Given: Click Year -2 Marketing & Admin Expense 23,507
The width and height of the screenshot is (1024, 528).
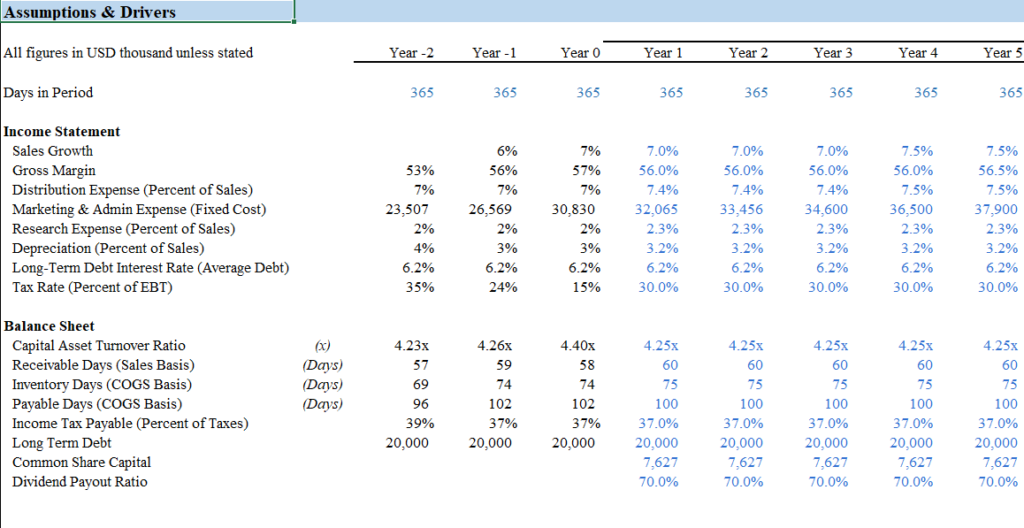Looking at the screenshot, I should coord(408,210).
